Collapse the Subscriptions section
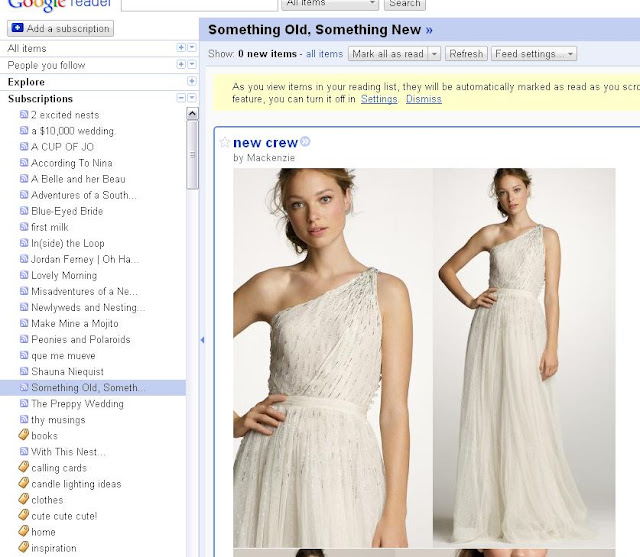 pyautogui.click(x=181, y=98)
